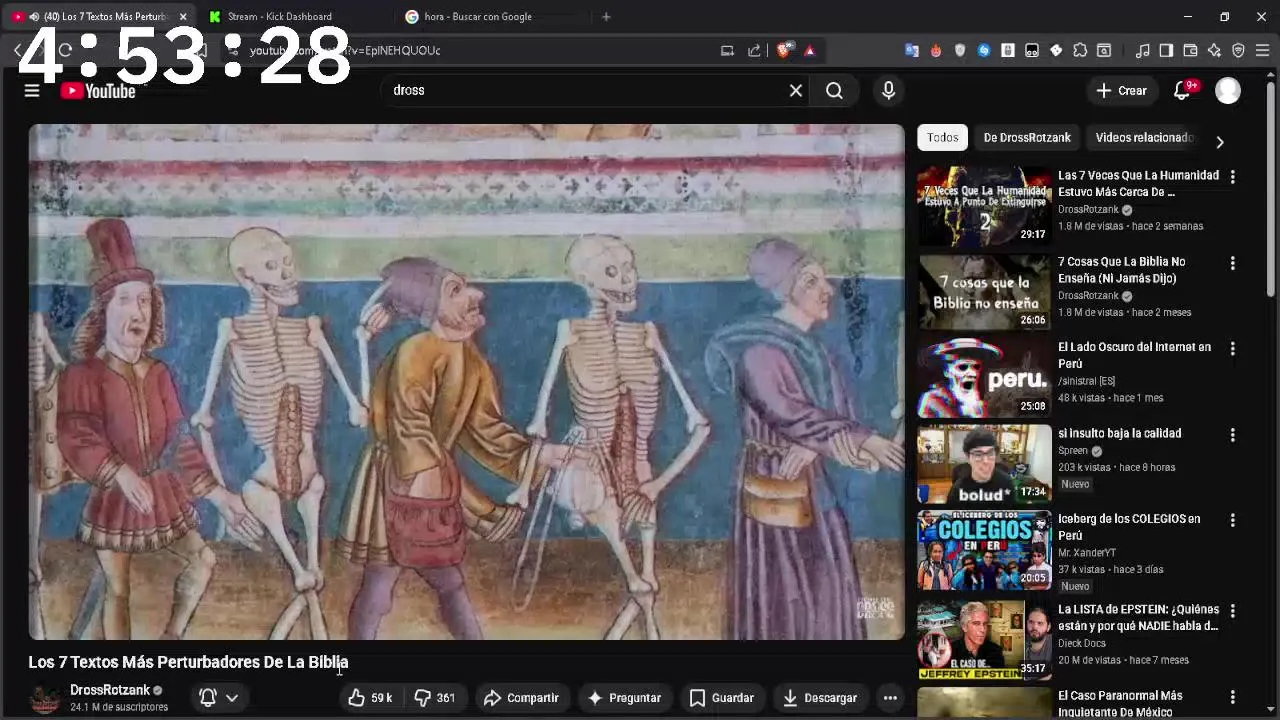Toggle the subscription notification bell
Image resolution: width=1280 pixels, height=720 pixels.
[208, 698]
